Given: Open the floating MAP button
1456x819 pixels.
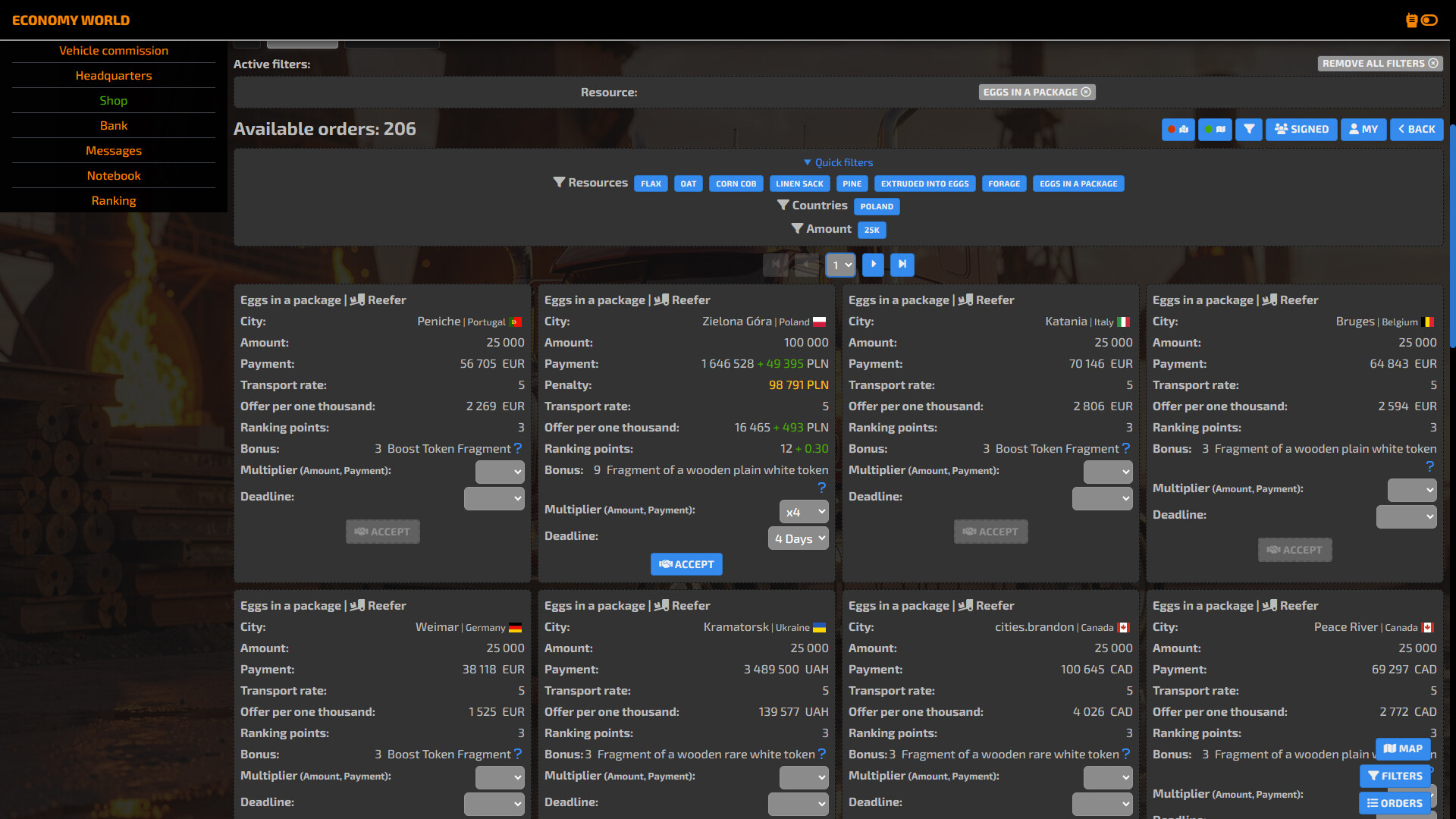Looking at the screenshot, I should pos(1402,748).
